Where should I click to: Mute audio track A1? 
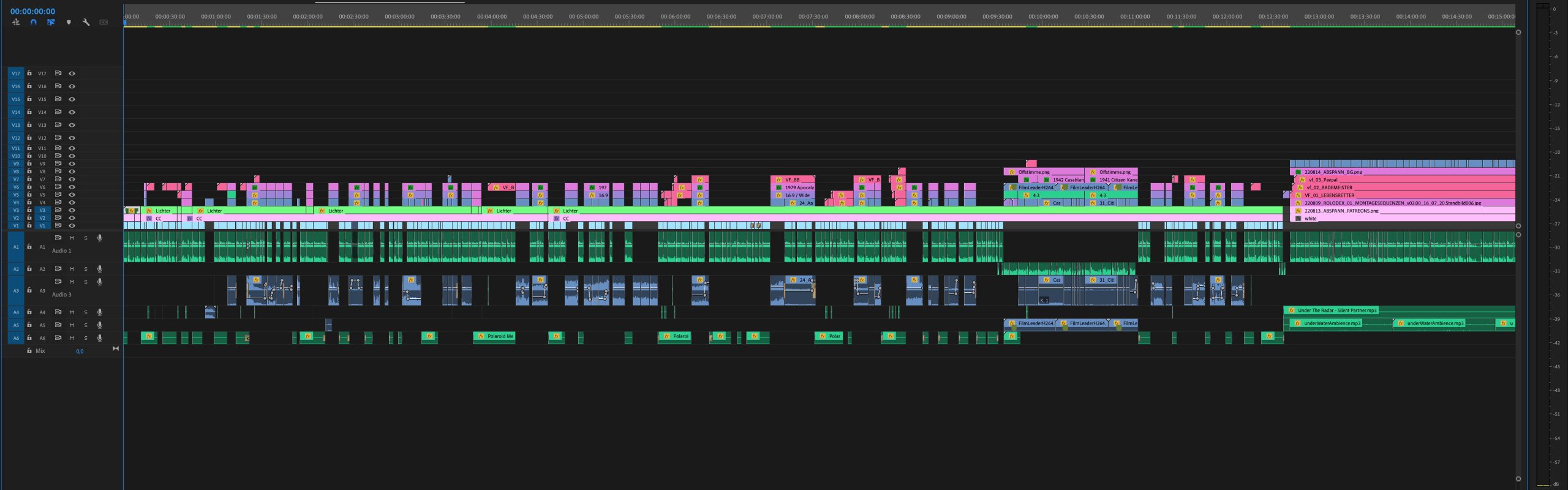click(x=72, y=238)
